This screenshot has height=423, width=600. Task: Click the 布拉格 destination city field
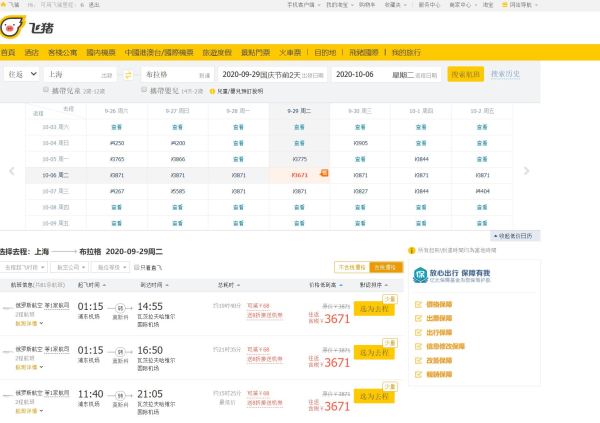click(x=178, y=74)
